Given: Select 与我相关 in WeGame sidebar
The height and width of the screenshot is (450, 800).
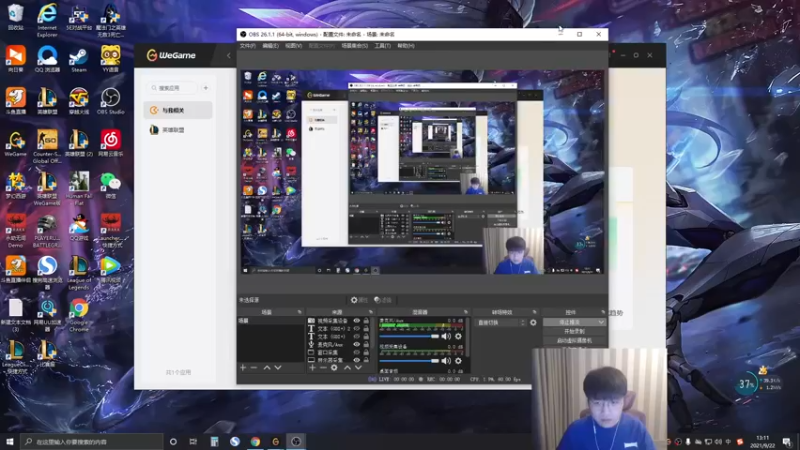Looking at the screenshot, I should coord(178,110).
